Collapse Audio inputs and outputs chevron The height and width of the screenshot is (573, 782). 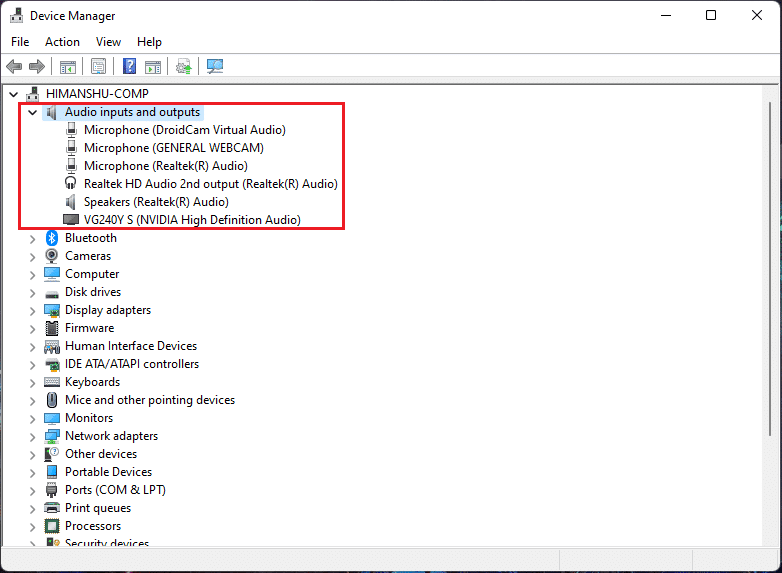[x=32, y=112]
